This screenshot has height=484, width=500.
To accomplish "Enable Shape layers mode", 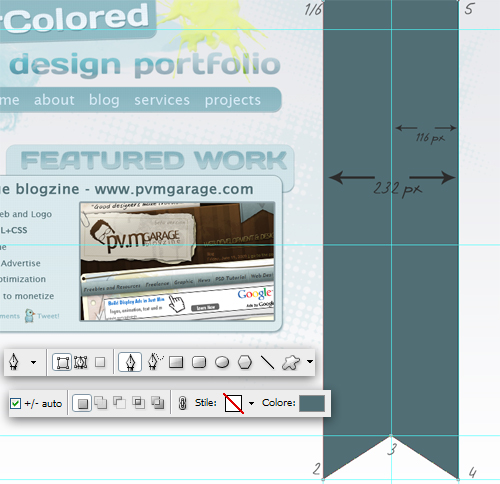I will point(62,362).
